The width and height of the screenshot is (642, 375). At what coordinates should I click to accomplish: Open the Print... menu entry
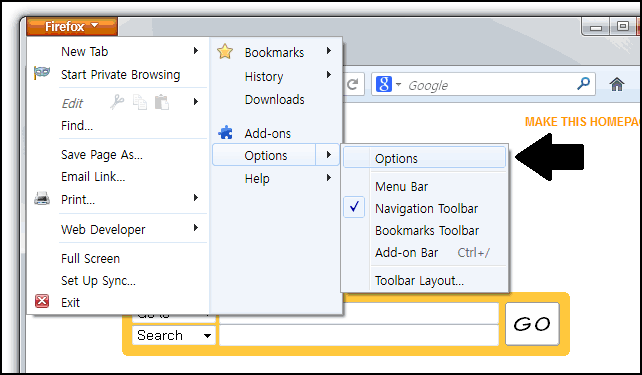(78, 199)
